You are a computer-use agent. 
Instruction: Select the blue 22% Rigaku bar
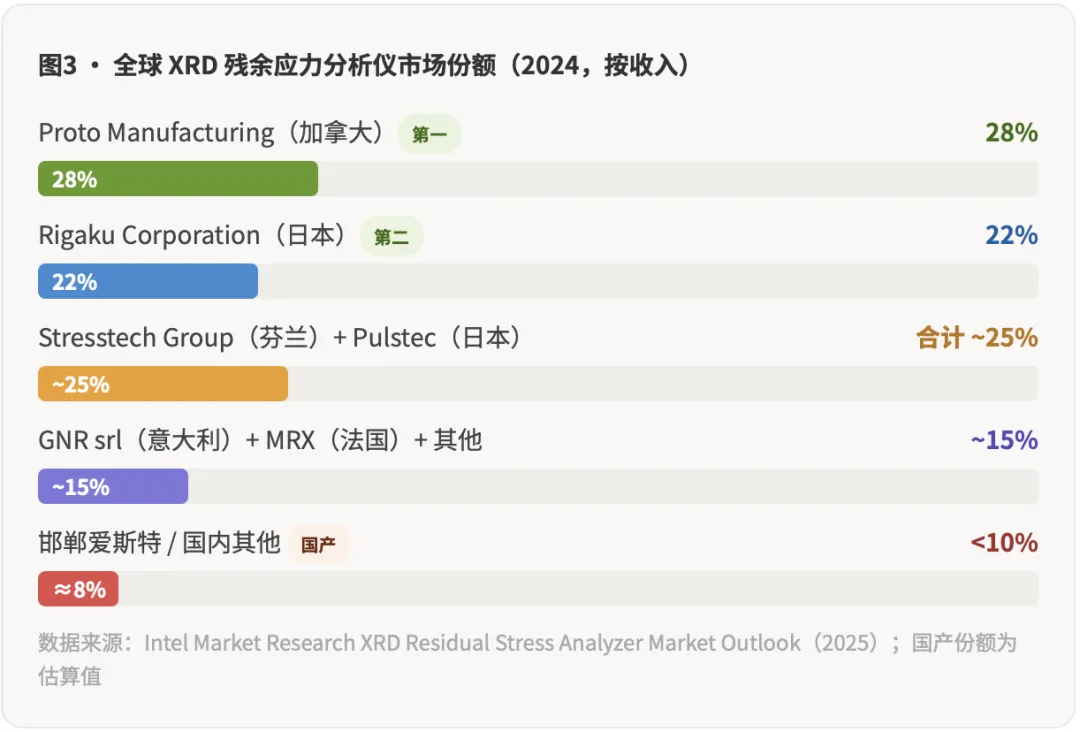[145, 281]
